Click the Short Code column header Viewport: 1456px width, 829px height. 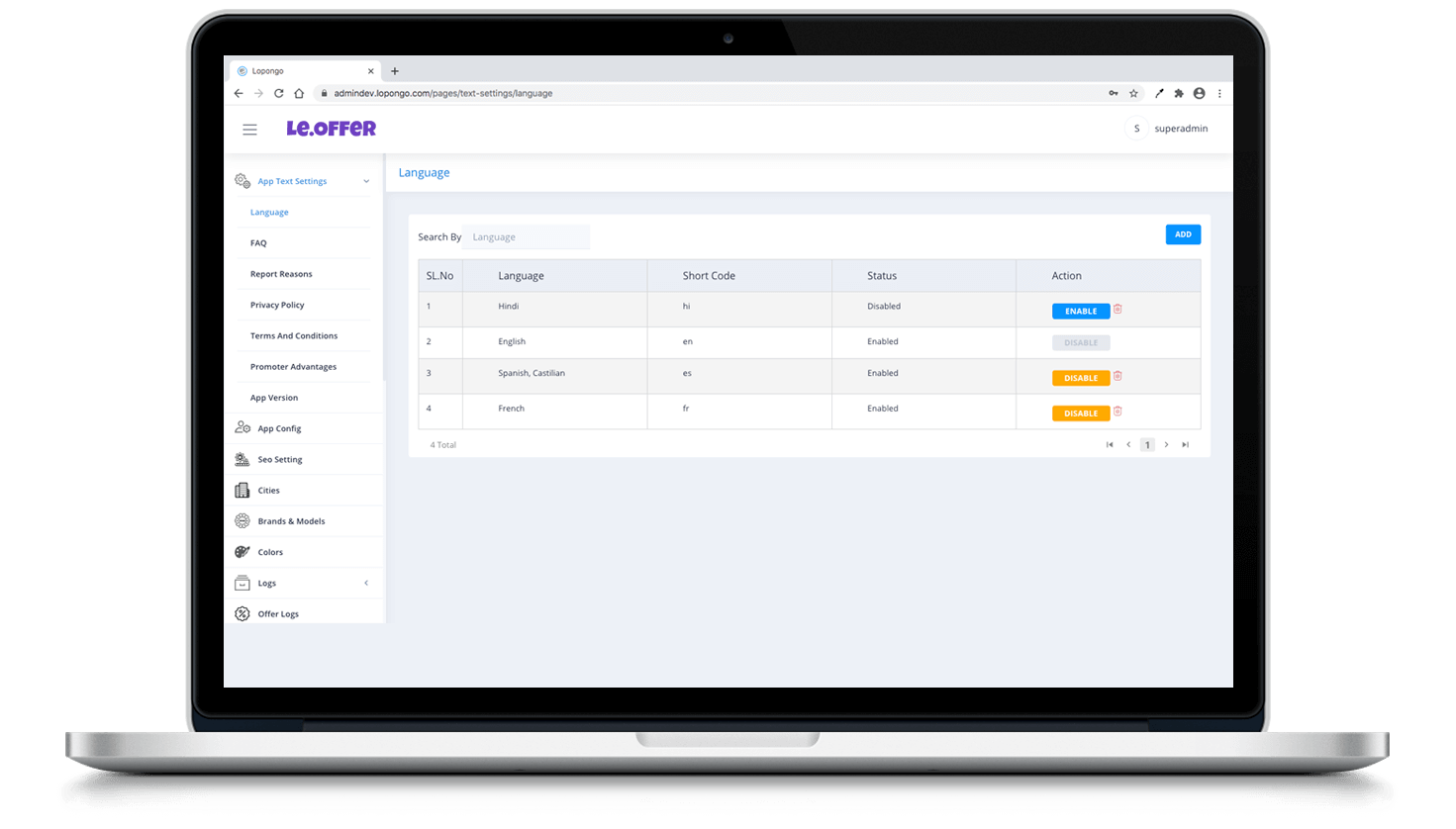[x=709, y=276]
